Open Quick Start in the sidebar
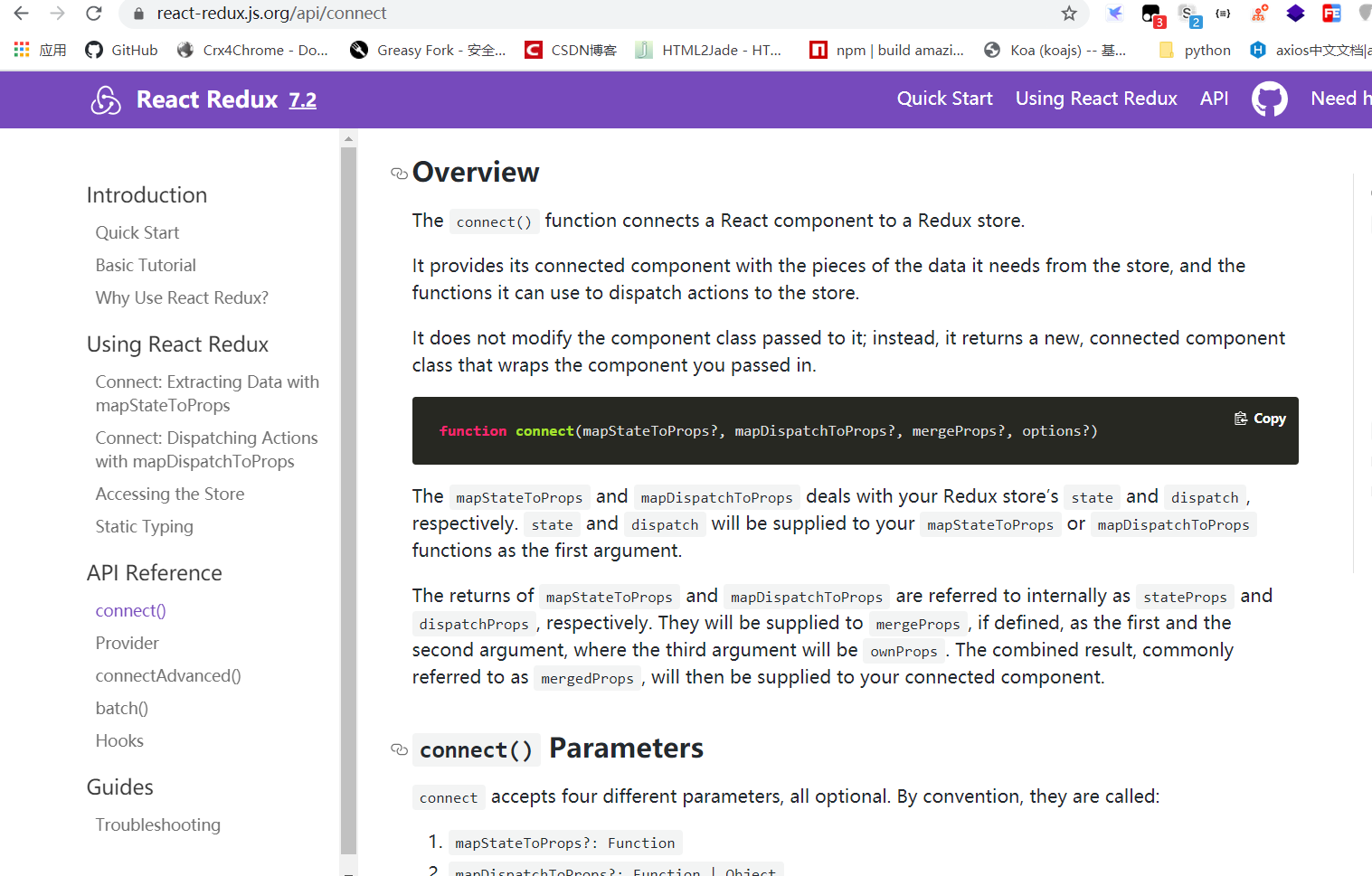Viewport: 1372px width, 876px height. click(x=137, y=232)
